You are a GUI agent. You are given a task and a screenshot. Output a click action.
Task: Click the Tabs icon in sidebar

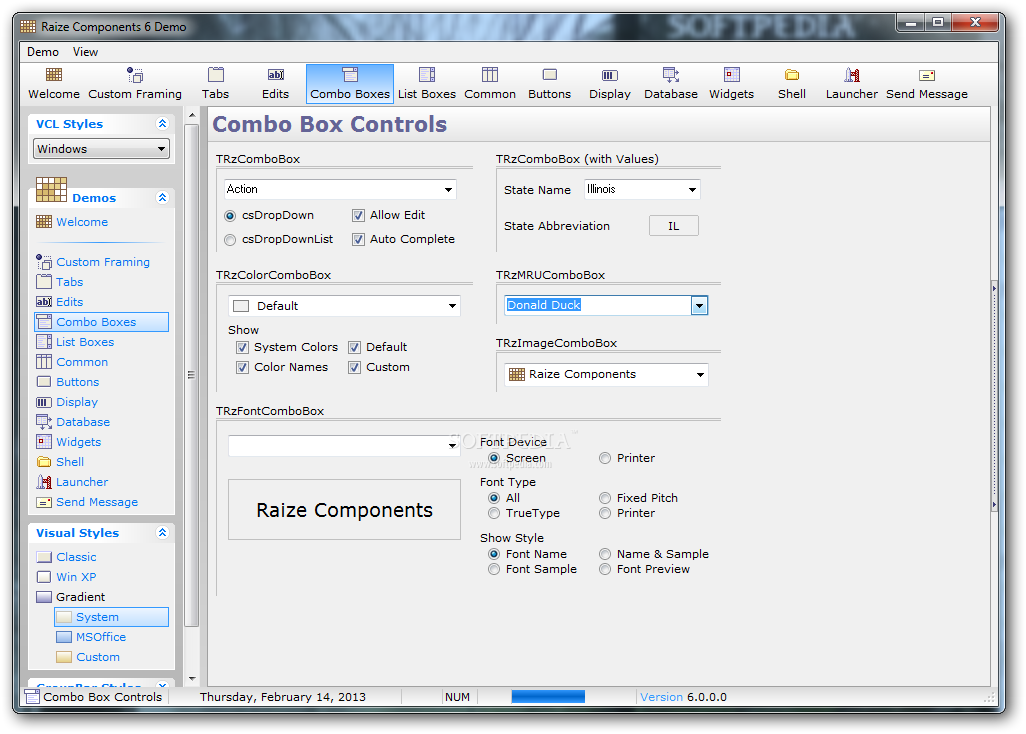coord(44,282)
